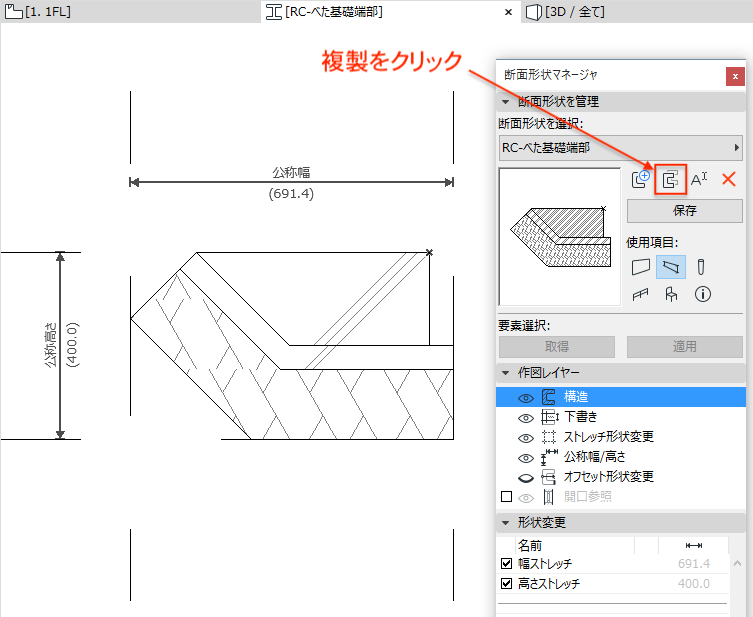Switch to the 3D / 全て tab

565,12
